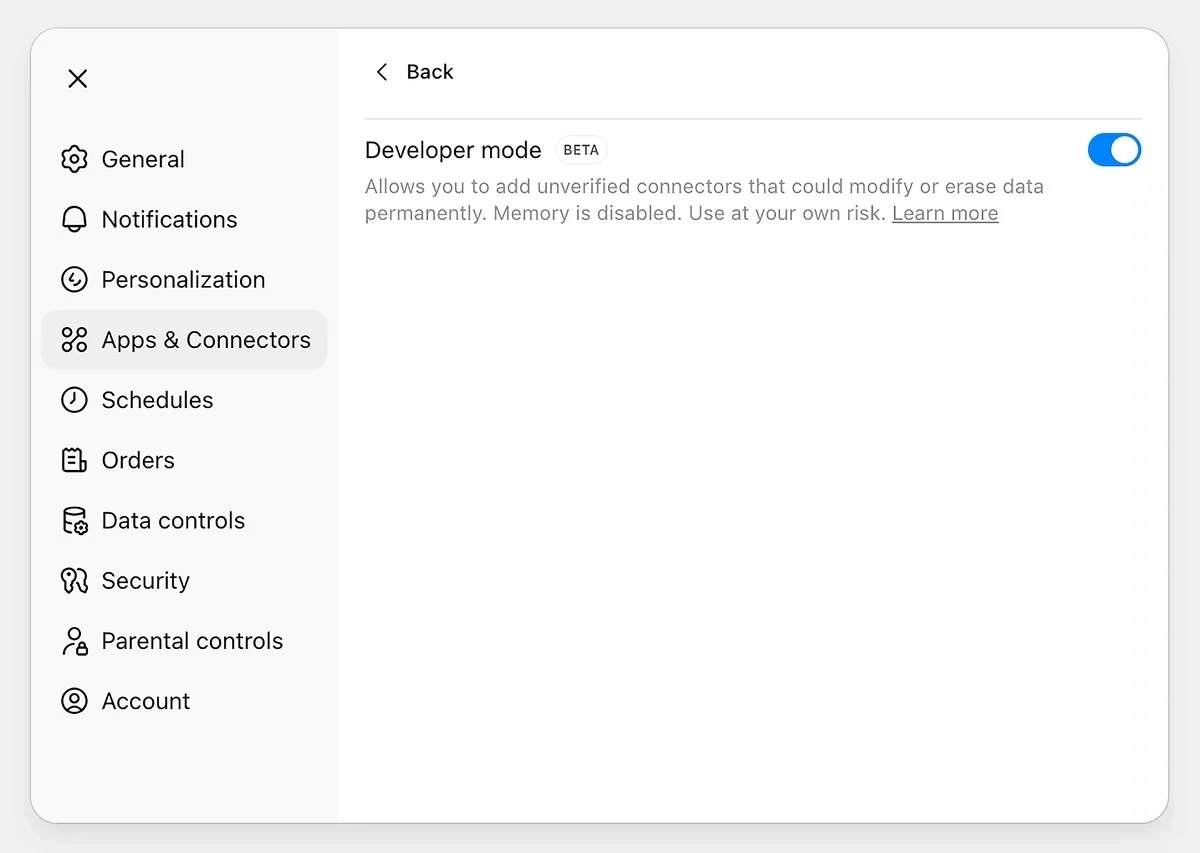Open the Learn more link
This screenshot has height=853, width=1200.
[x=944, y=213]
